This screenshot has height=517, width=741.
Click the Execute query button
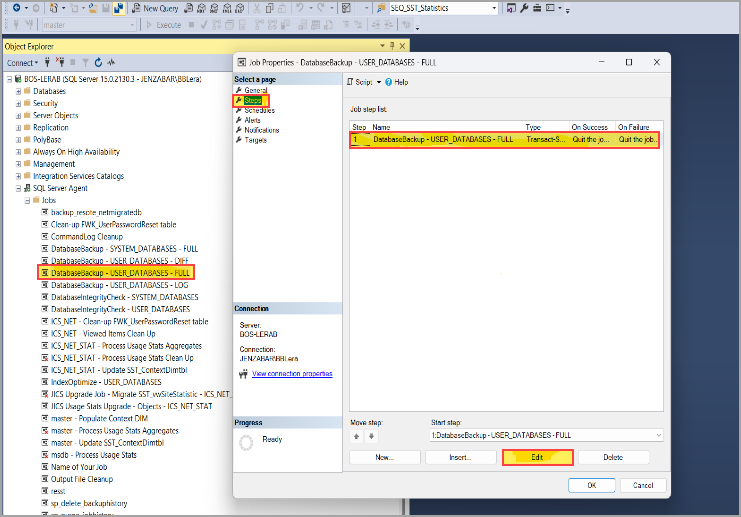[164, 25]
